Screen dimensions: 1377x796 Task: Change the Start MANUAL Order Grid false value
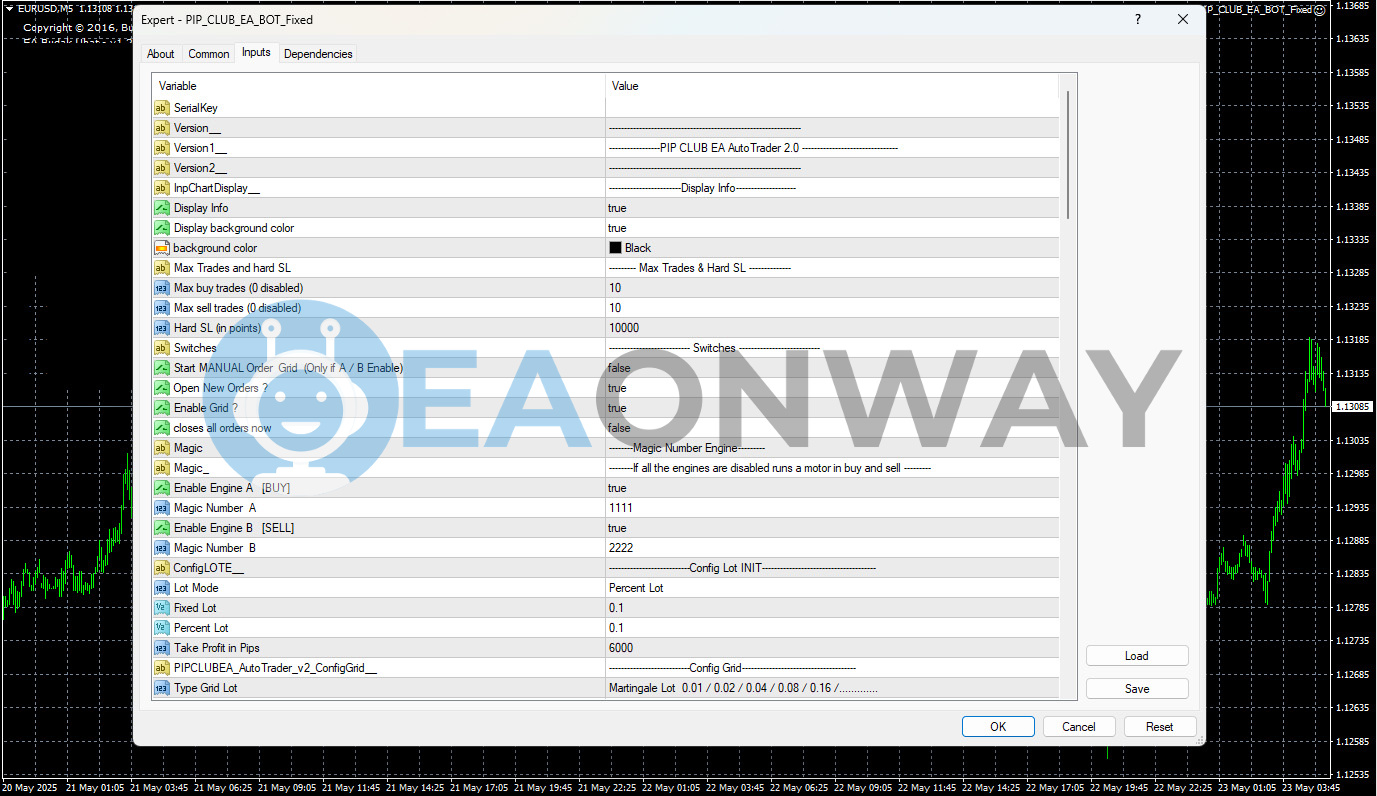coord(832,368)
